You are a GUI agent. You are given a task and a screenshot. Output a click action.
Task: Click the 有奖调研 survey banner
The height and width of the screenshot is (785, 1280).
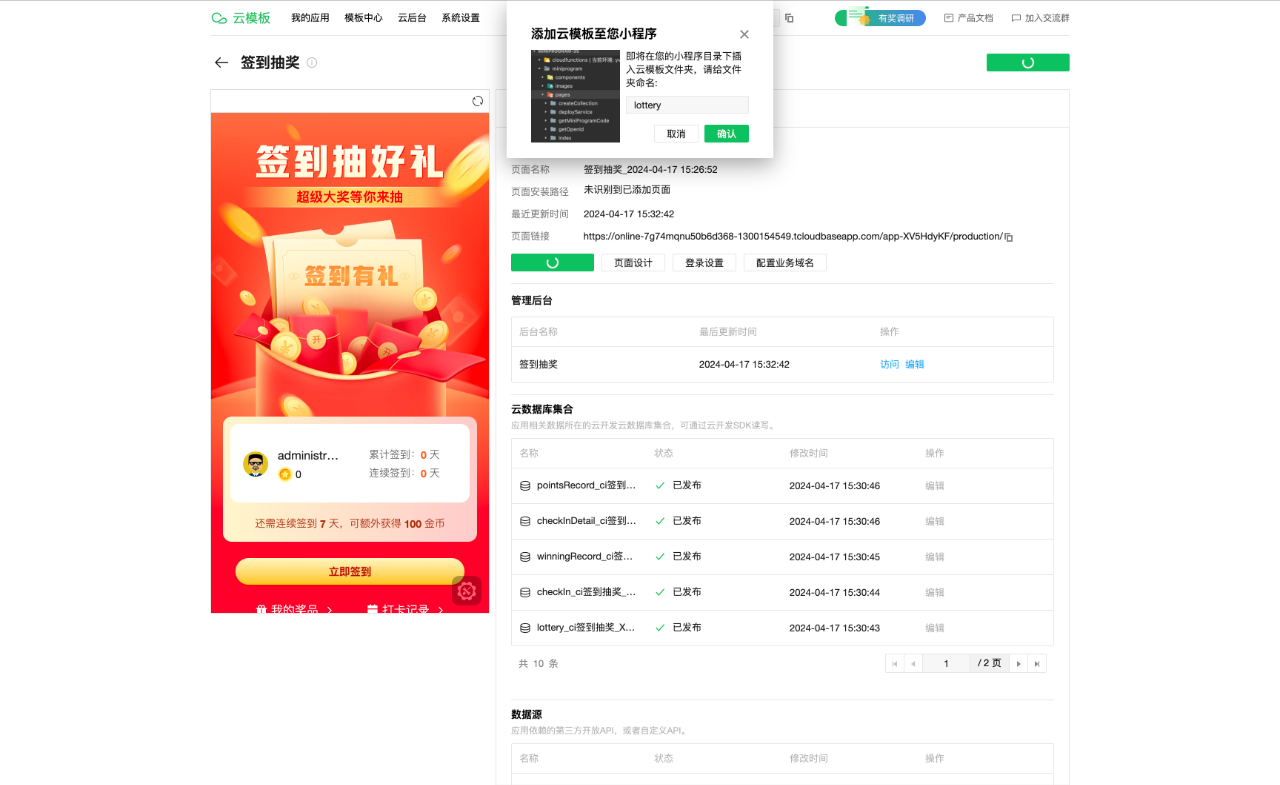(880, 17)
